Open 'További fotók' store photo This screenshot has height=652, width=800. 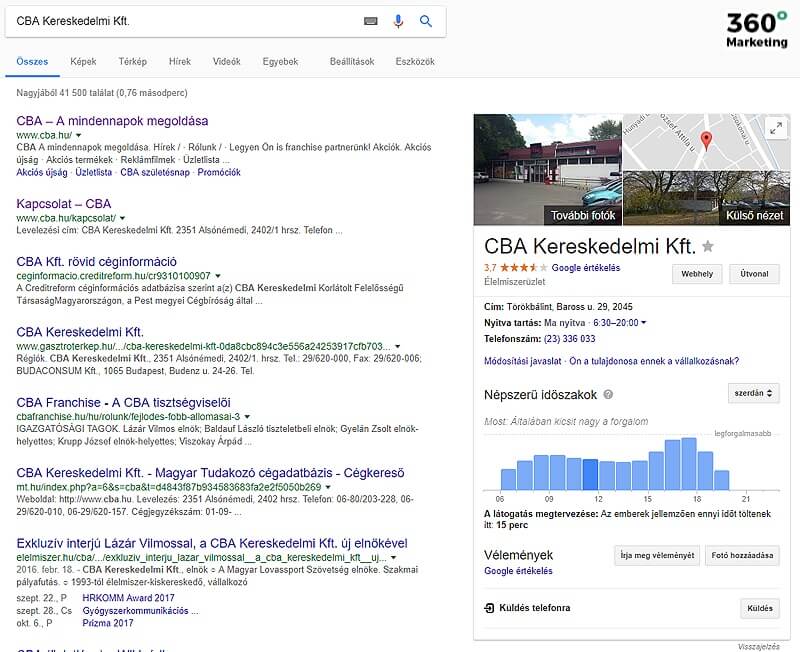[x=548, y=169]
